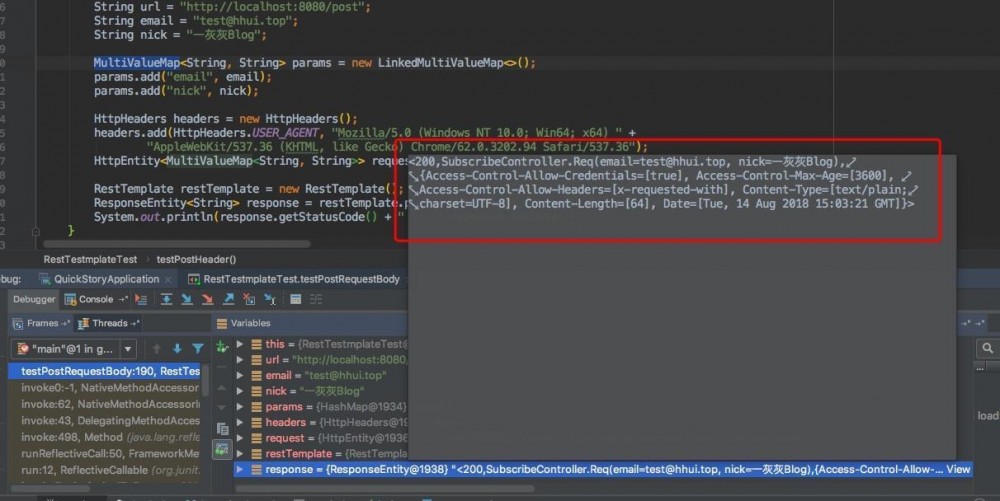Click New Watch green plus icon
Screen dimensions: 1000x501
[x=222, y=347]
